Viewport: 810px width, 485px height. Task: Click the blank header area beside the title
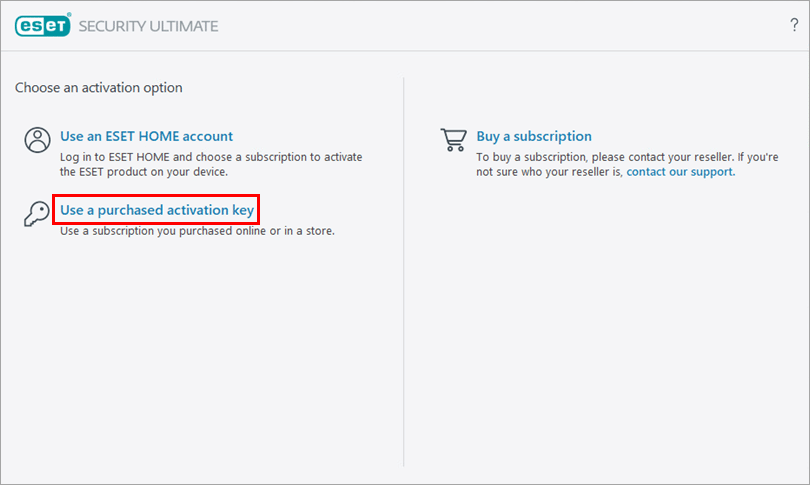coord(500,25)
